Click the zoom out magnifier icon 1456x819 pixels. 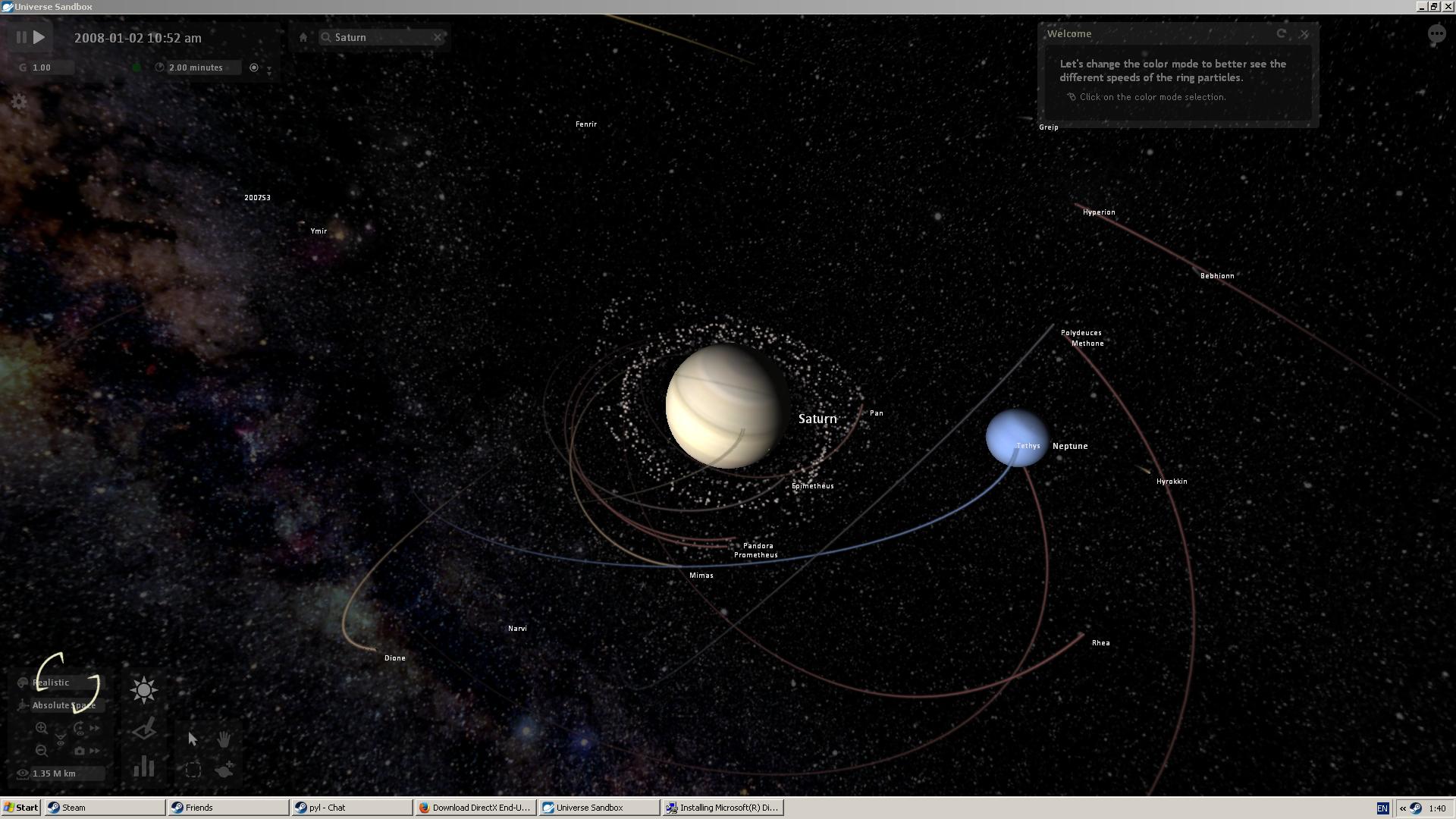(42, 751)
